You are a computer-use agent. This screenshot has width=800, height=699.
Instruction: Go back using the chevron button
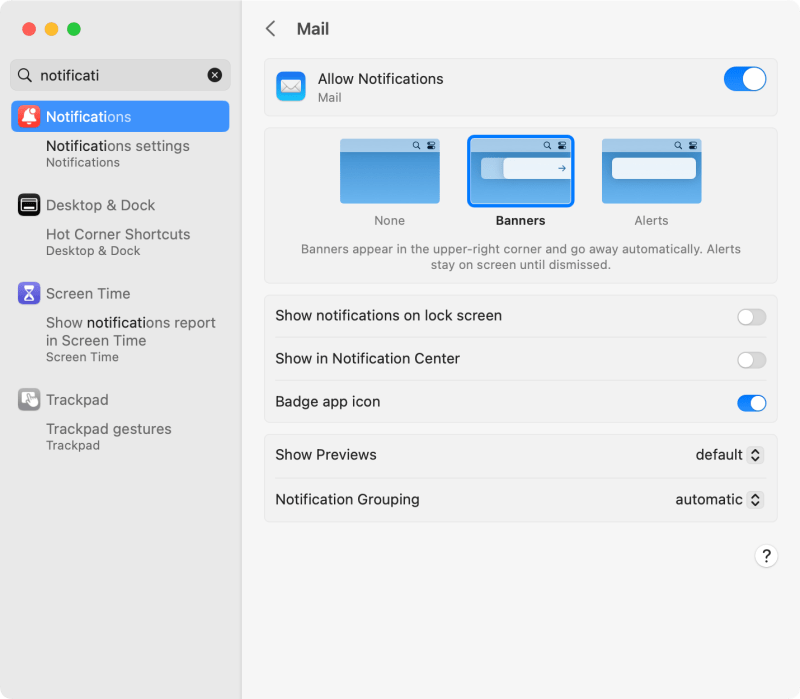[270, 29]
